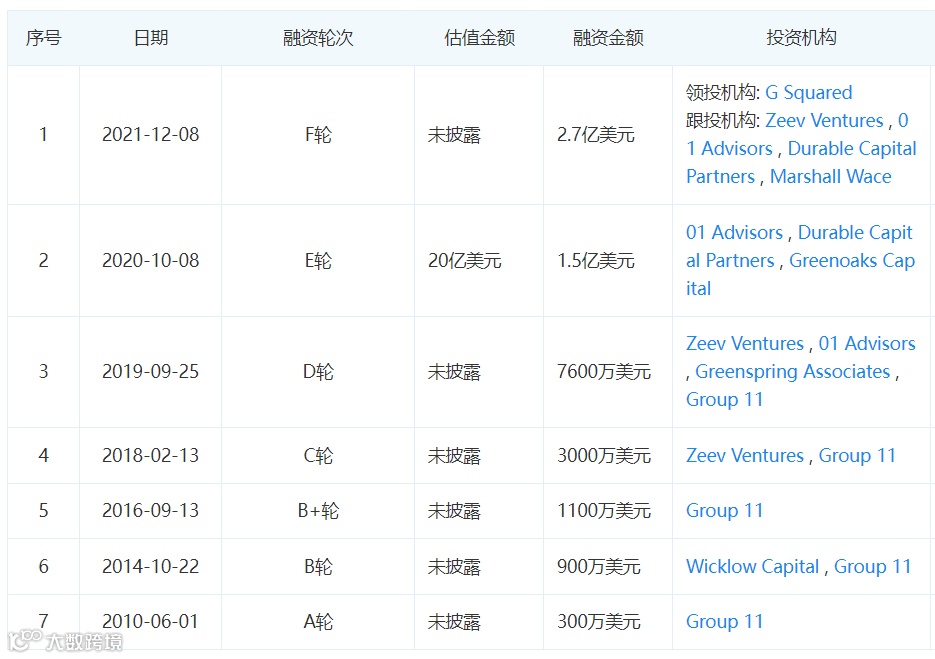The width and height of the screenshot is (935, 659).
Task: Click 未披露 valuation in the F轮 row
Action: point(454,135)
